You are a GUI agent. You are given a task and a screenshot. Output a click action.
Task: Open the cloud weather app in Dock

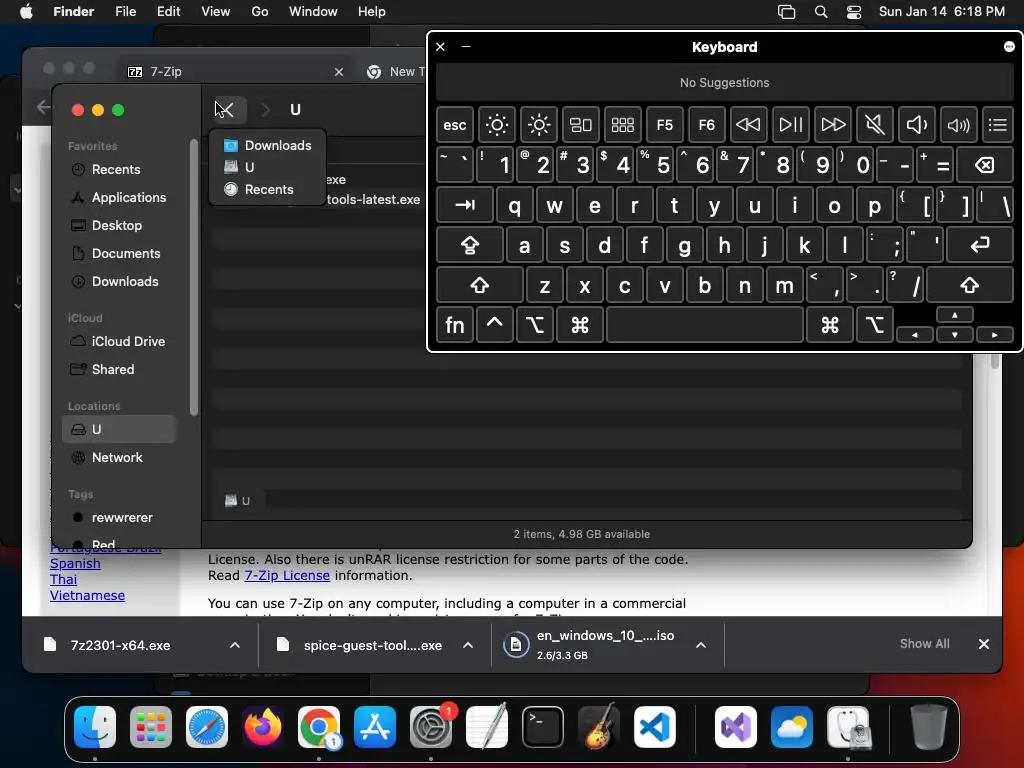[x=792, y=727]
